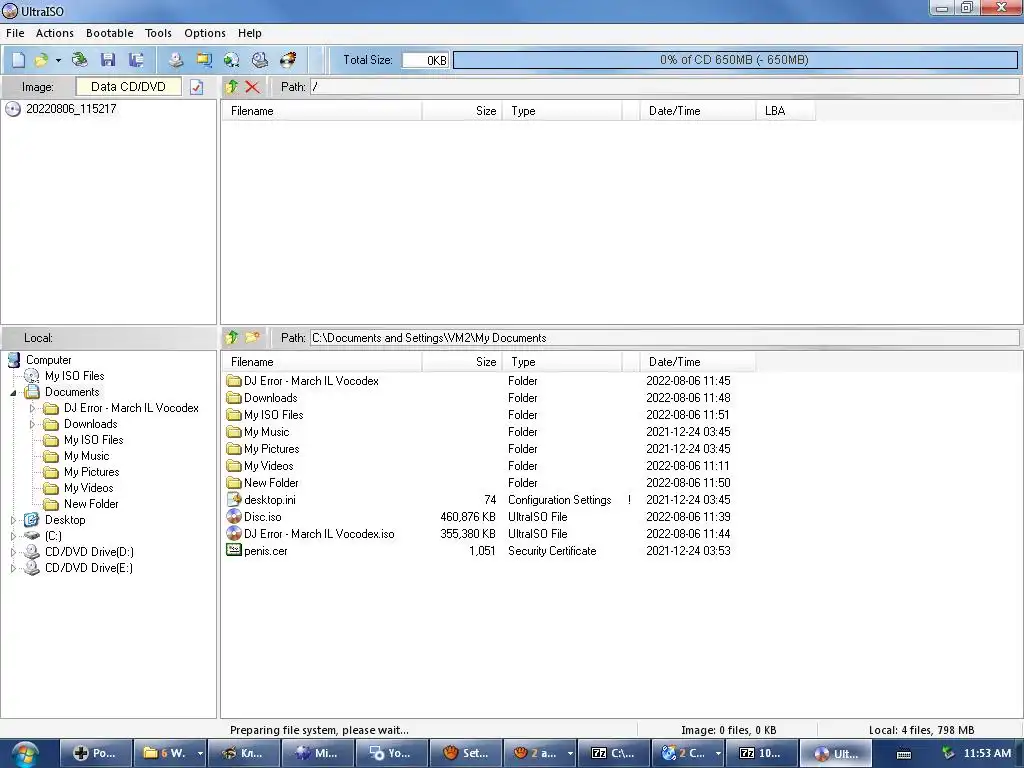This screenshot has height=768, width=1024.
Task: Select Data CD/DVD image type field
Action: point(129,87)
